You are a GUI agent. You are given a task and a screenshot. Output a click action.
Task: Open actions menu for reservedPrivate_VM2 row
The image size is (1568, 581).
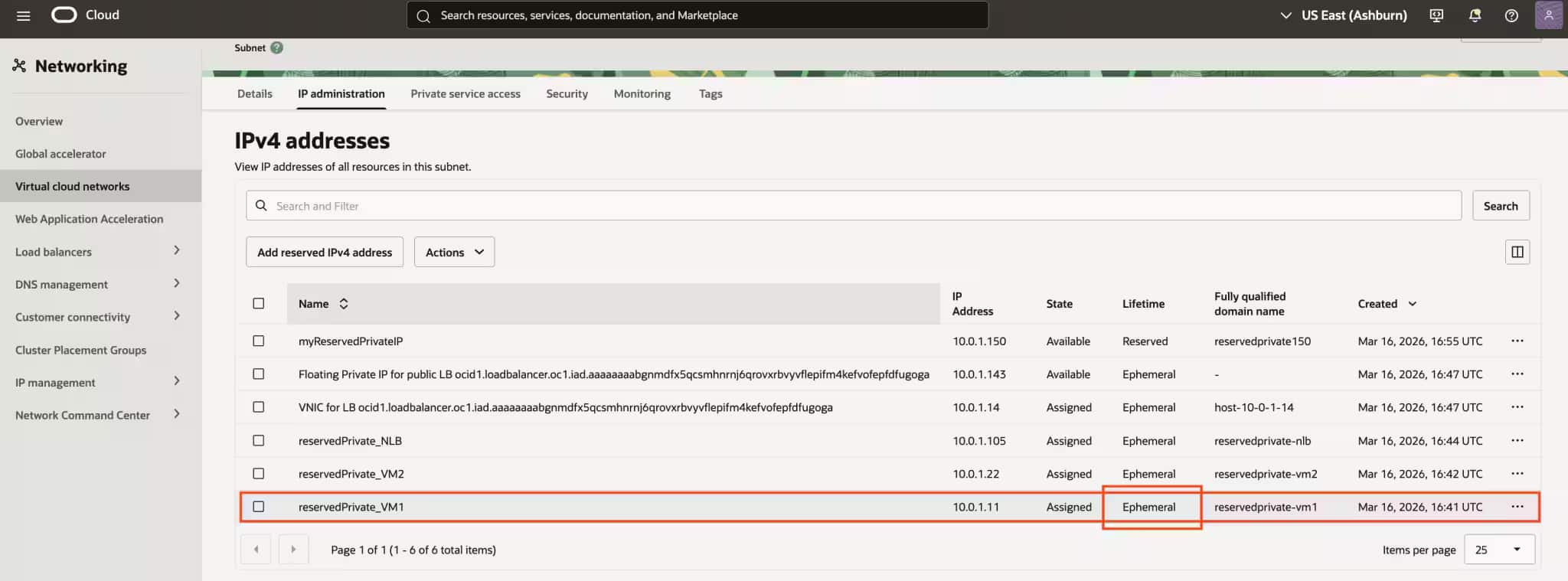[x=1517, y=473]
